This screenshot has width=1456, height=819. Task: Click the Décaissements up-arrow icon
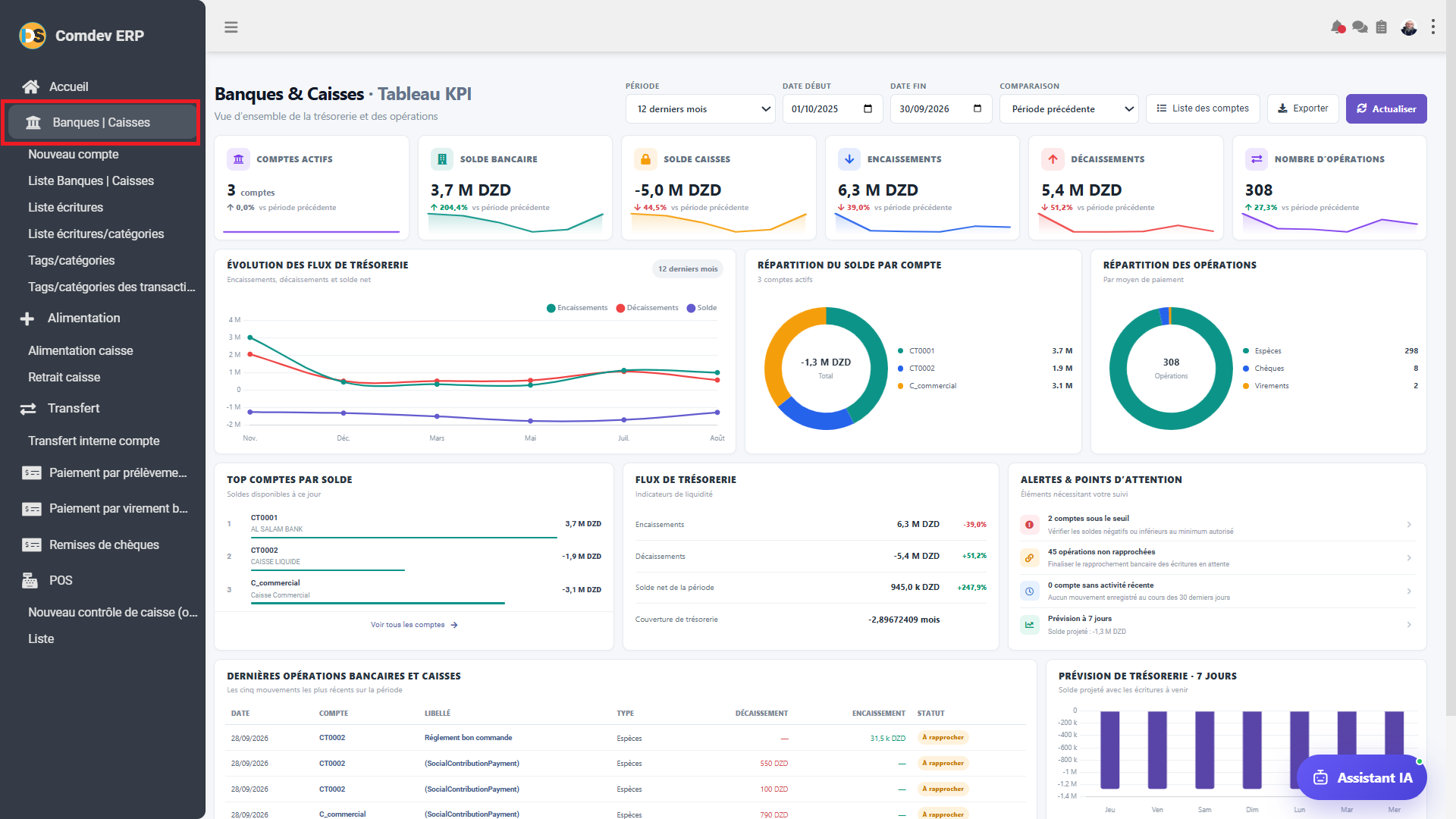pyautogui.click(x=1053, y=159)
